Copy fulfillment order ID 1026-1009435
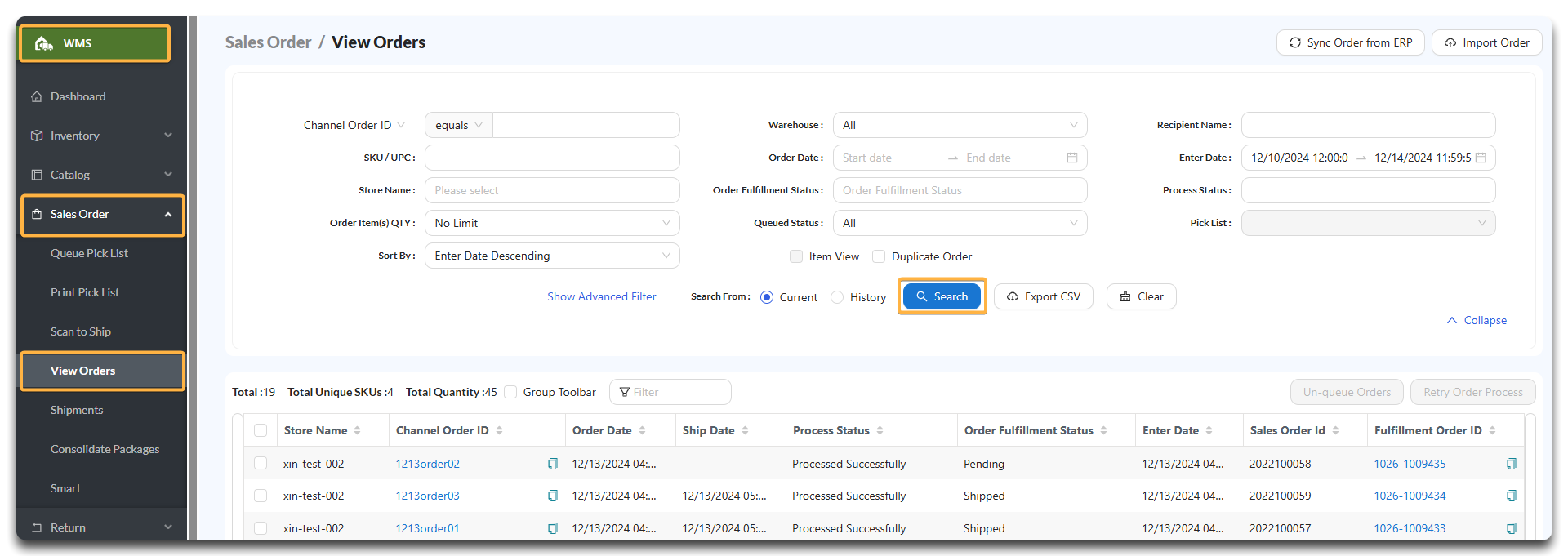1568x556 pixels. 1512,464
